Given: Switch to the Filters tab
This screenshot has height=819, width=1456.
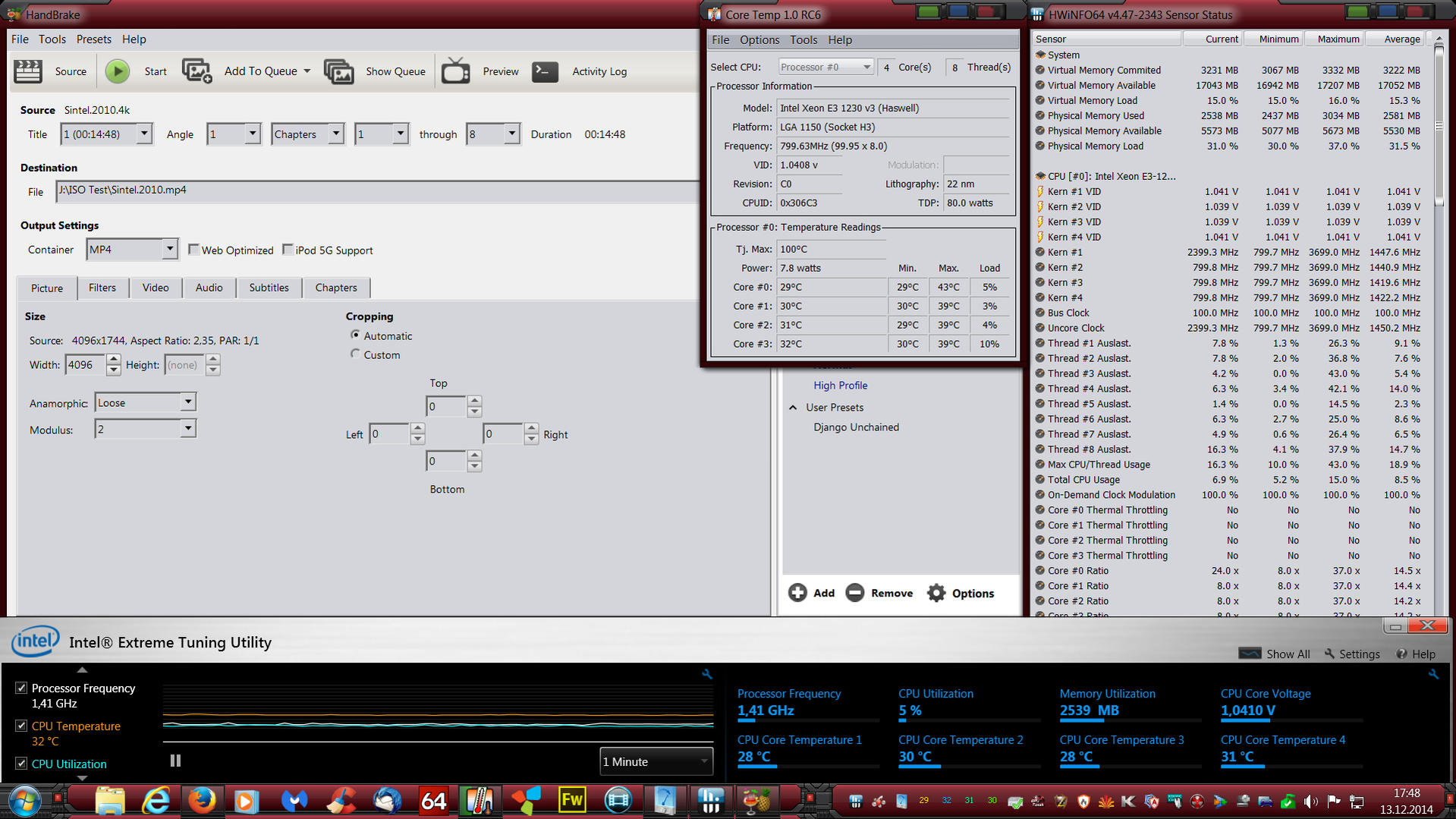Looking at the screenshot, I should (102, 288).
